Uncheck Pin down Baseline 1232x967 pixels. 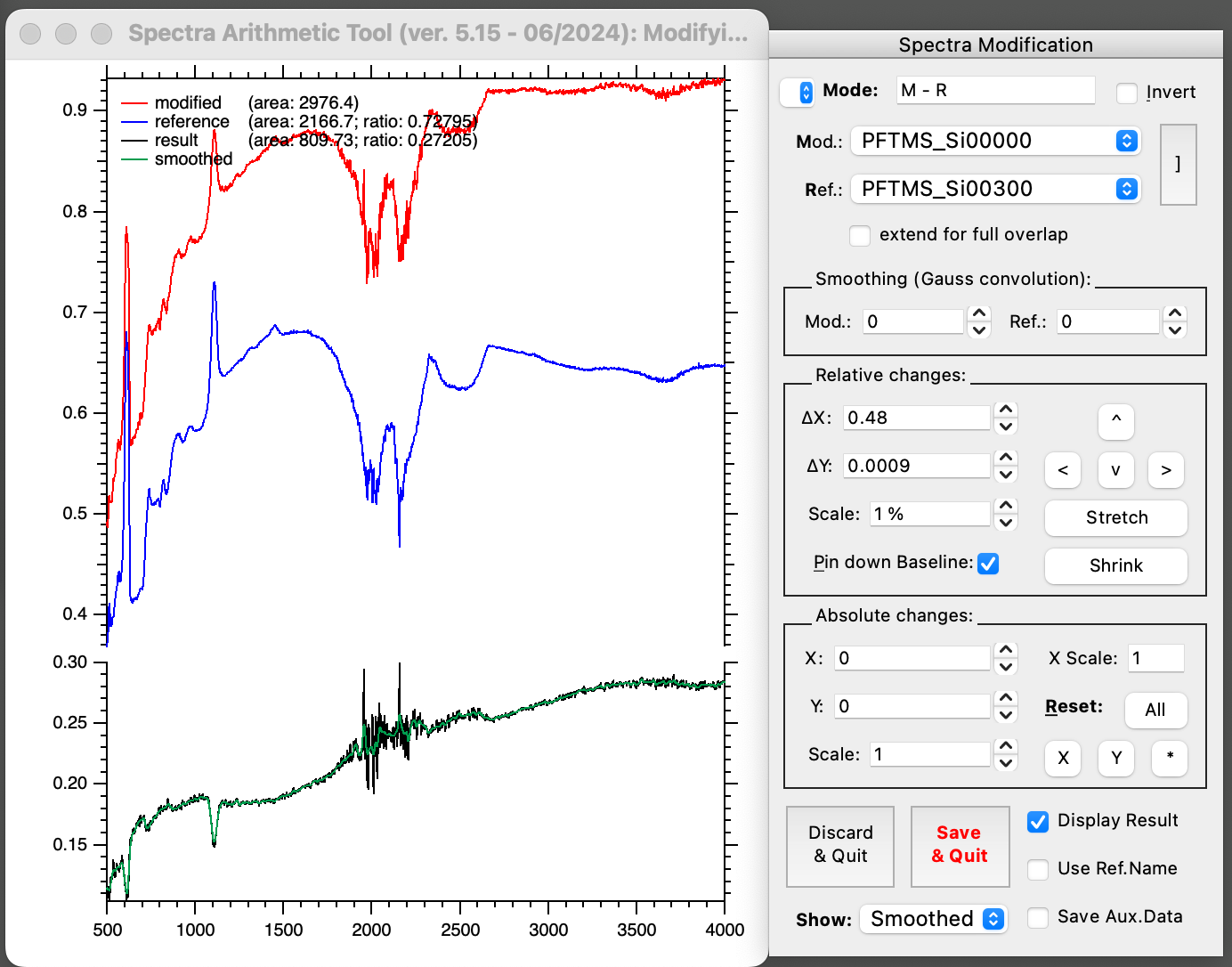(x=988, y=564)
